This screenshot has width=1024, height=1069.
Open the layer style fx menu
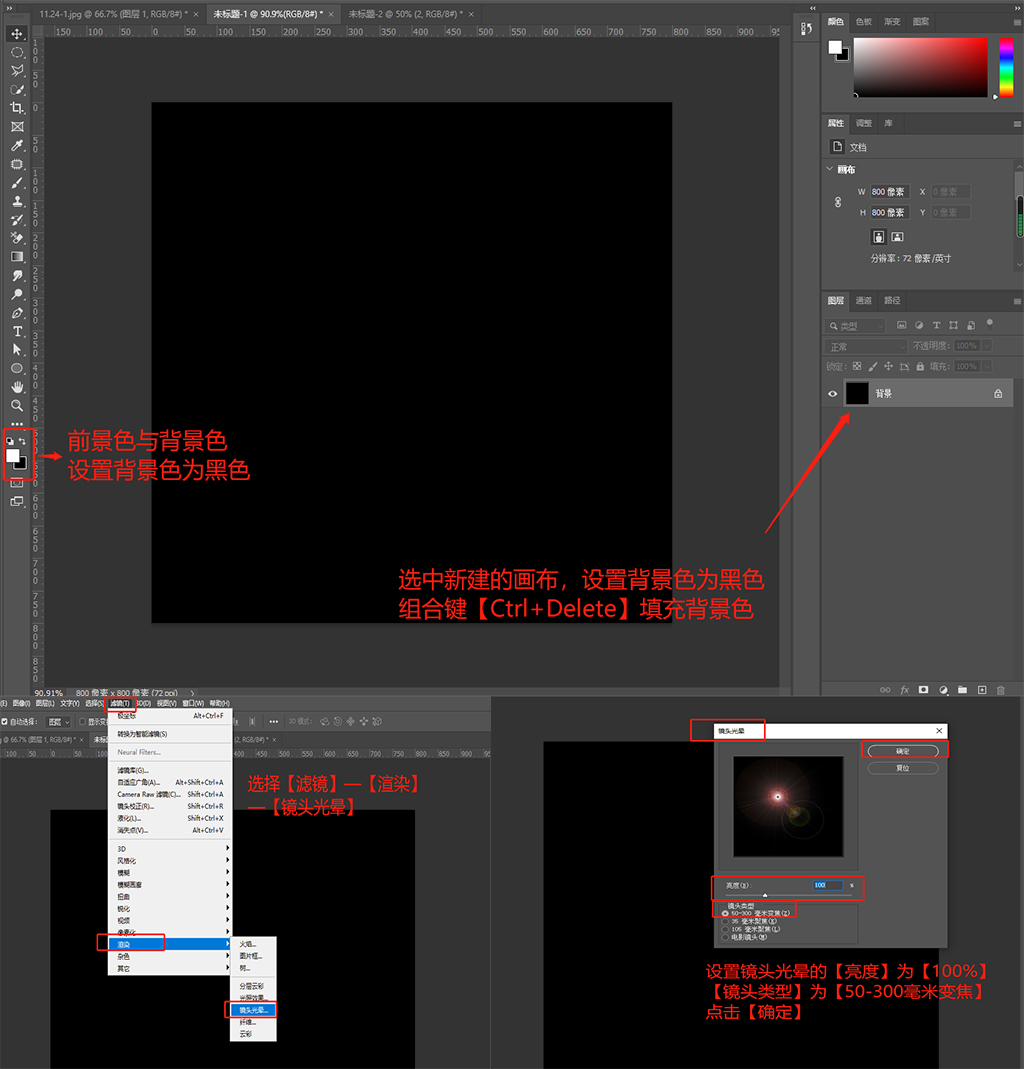(x=905, y=690)
